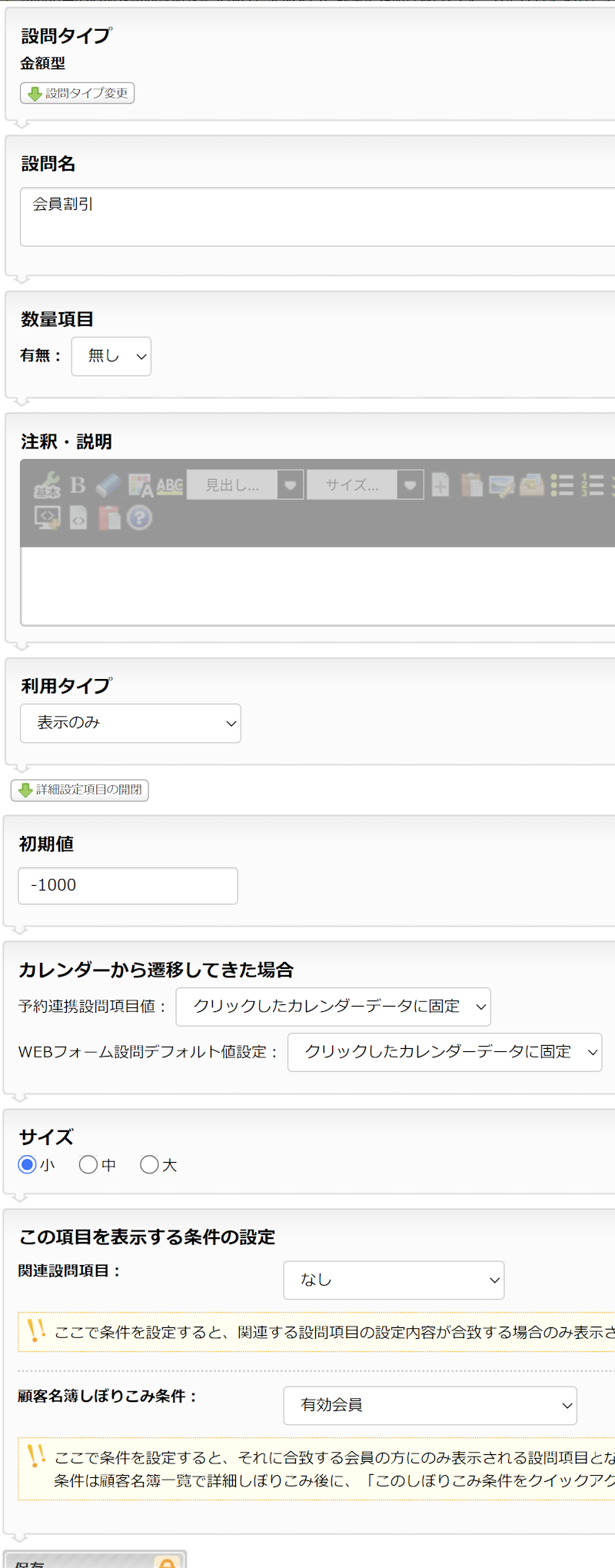Select the 中 size radio button
615x1568 pixels.
click(88, 1165)
